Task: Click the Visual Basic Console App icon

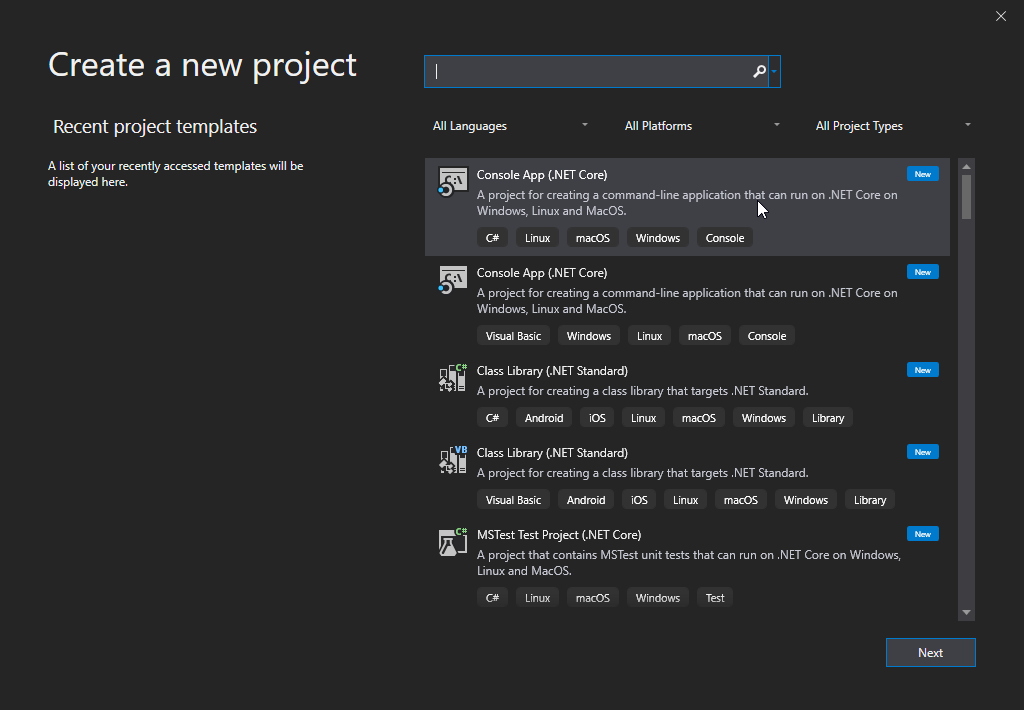Action: 453,280
